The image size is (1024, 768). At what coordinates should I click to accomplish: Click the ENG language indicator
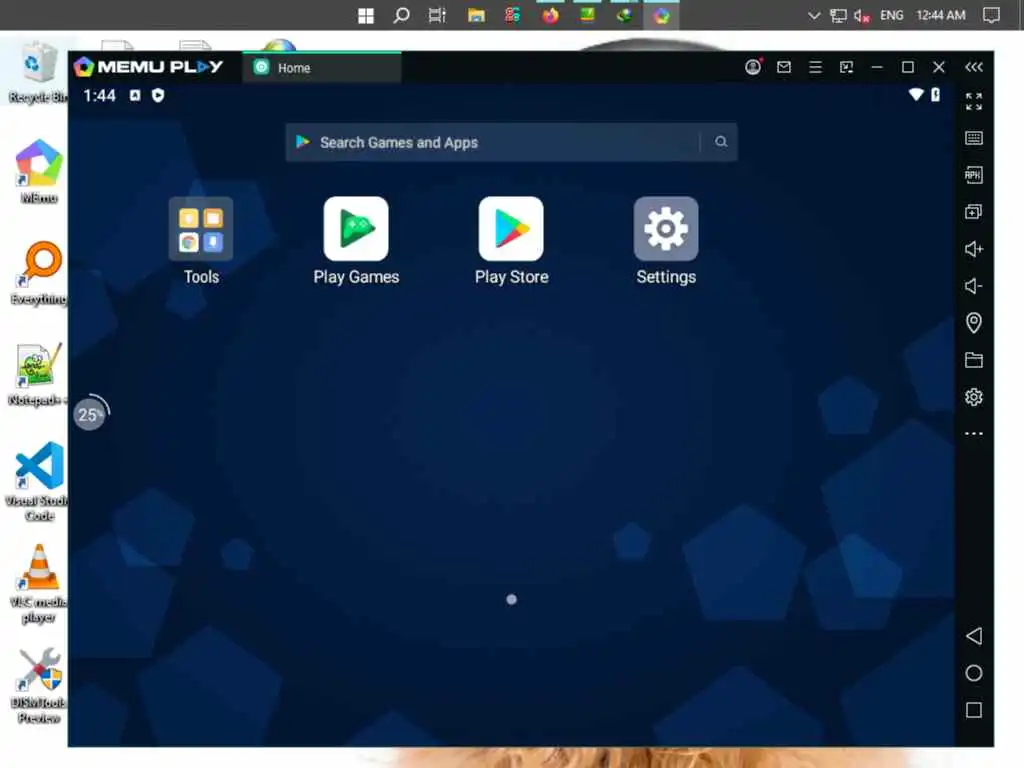click(891, 15)
